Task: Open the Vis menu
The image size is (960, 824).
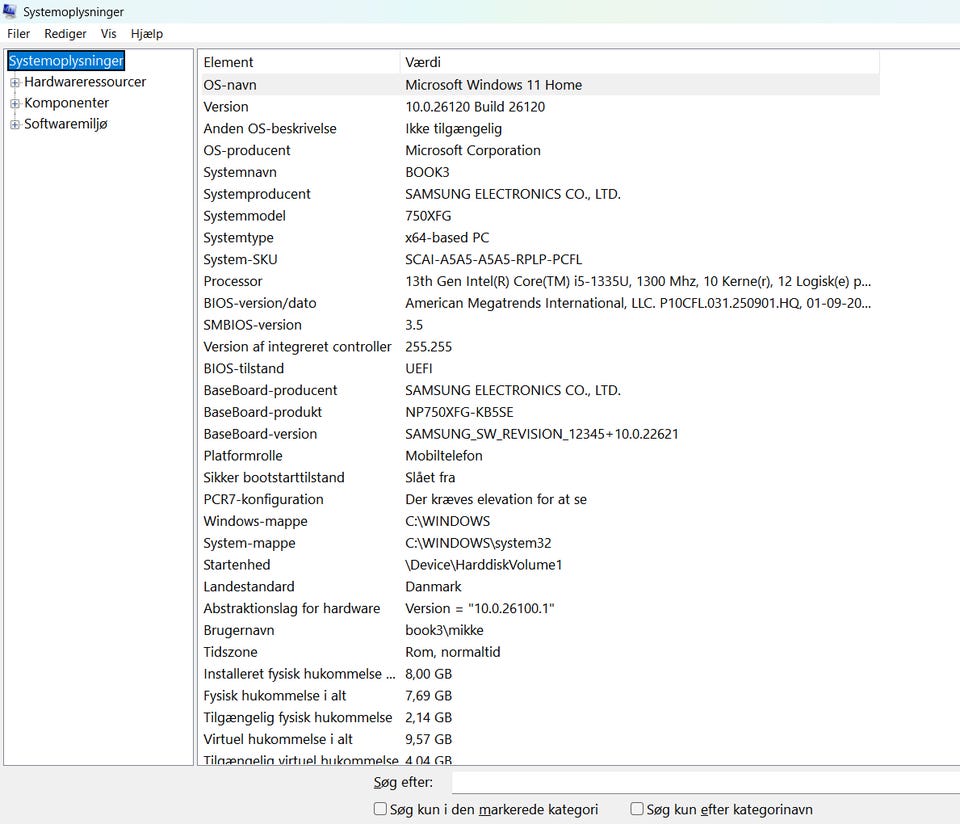Action: click(108, 34)
